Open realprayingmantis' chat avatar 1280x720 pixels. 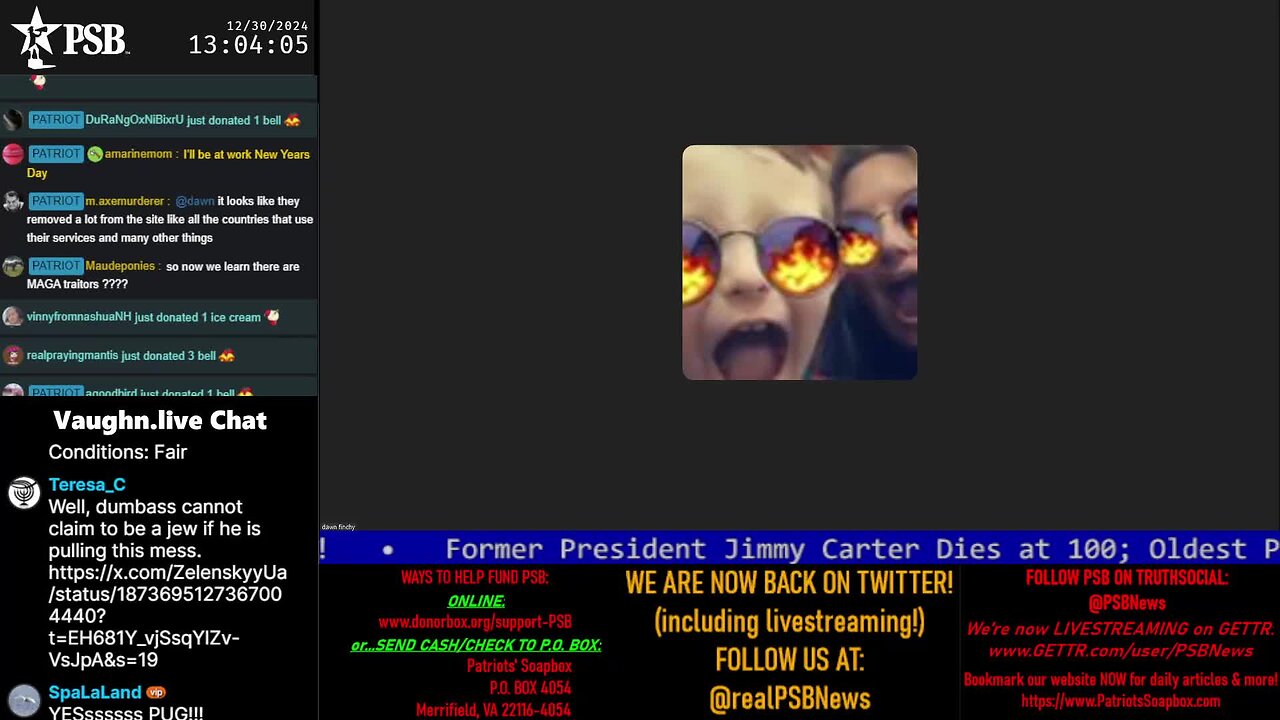(13, 355)
